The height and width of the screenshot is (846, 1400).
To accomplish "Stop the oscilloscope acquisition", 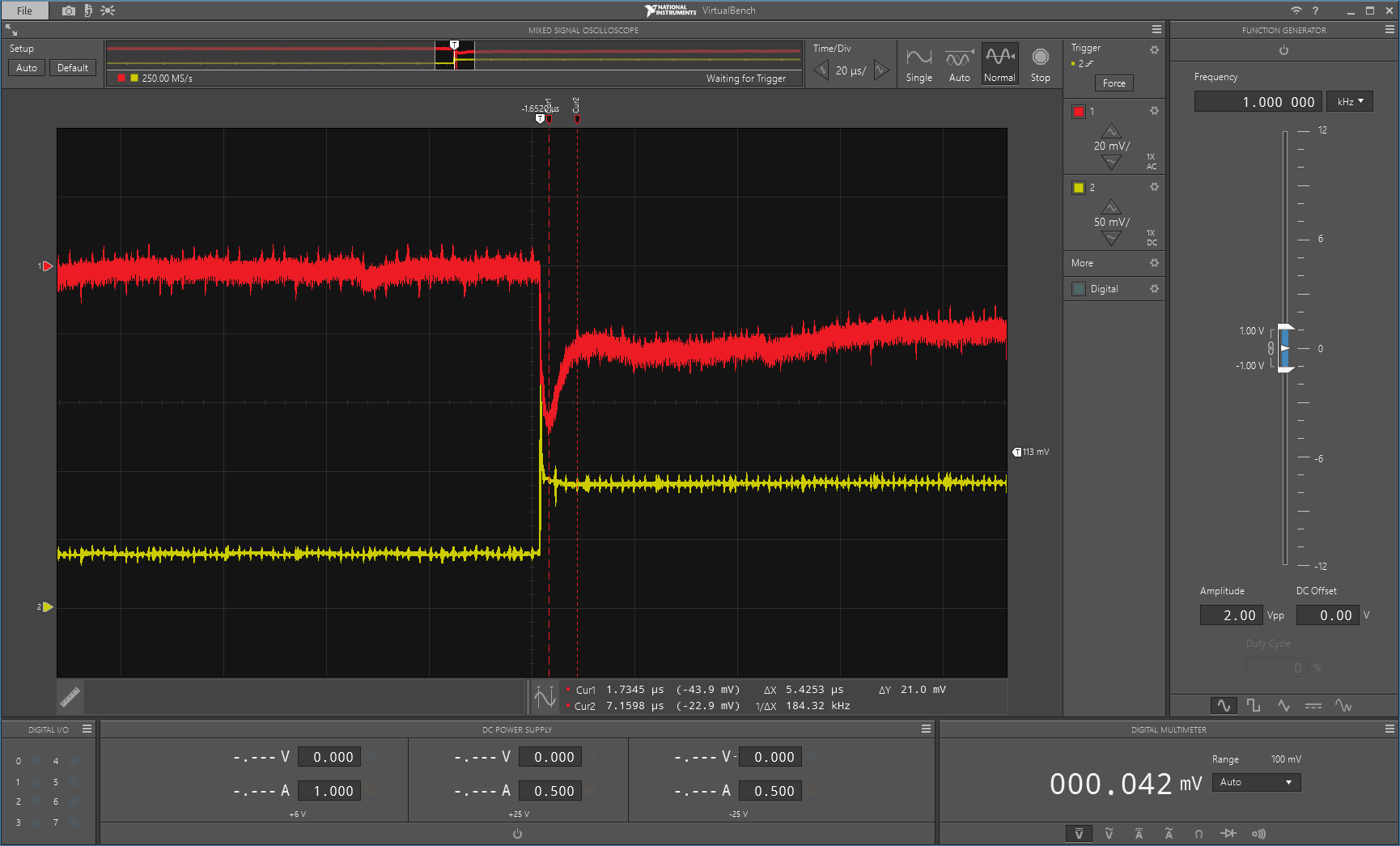I will pos(1041,64).
